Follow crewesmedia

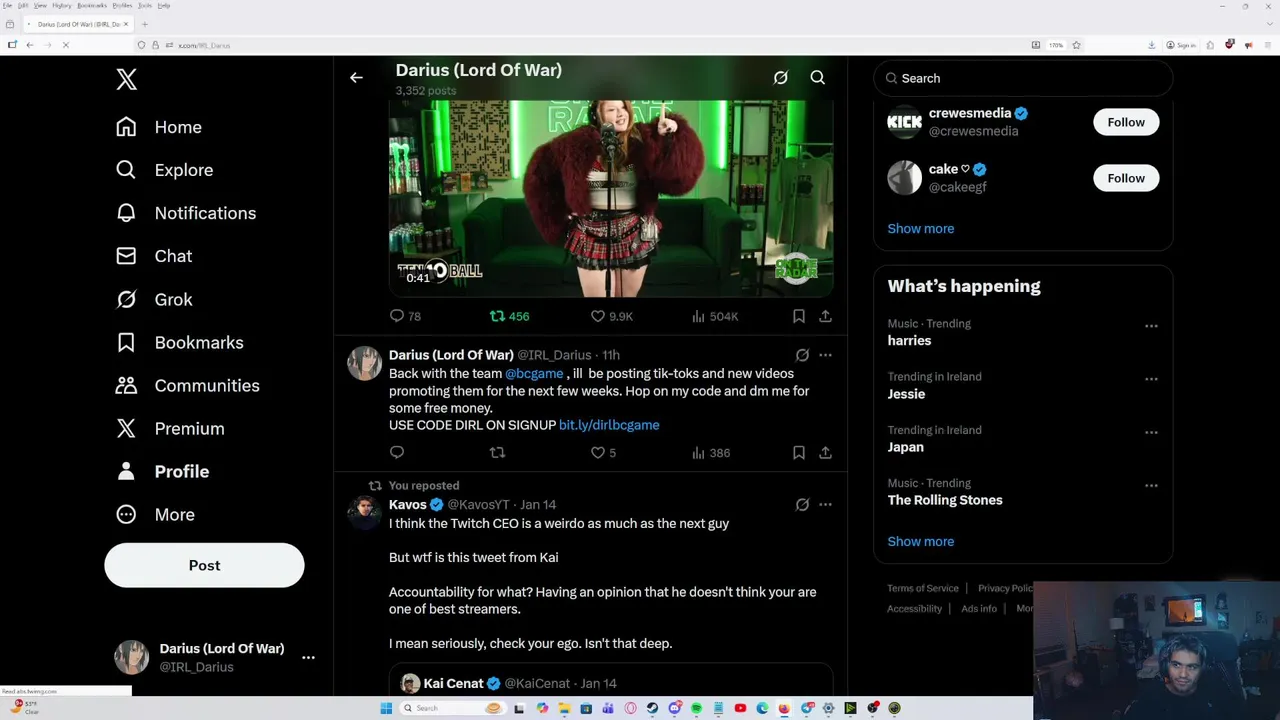[1126, 122]
